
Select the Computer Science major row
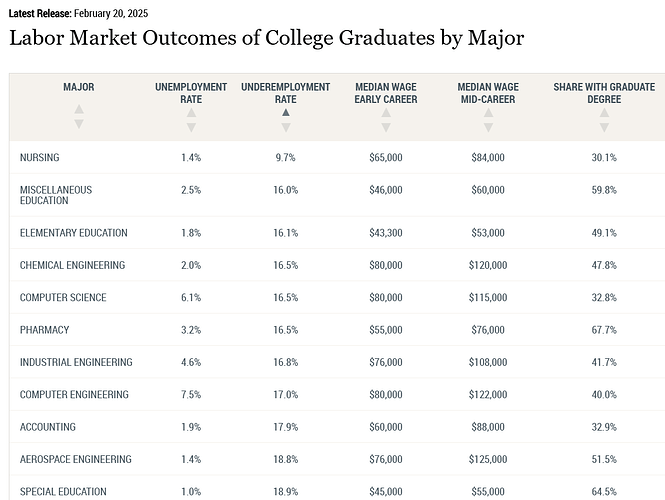pos(63,298)
